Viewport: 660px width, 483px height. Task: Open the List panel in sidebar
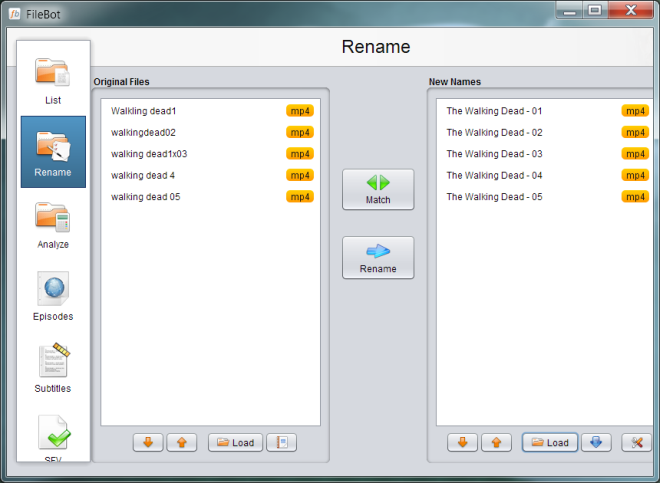(x=53, y=80)
